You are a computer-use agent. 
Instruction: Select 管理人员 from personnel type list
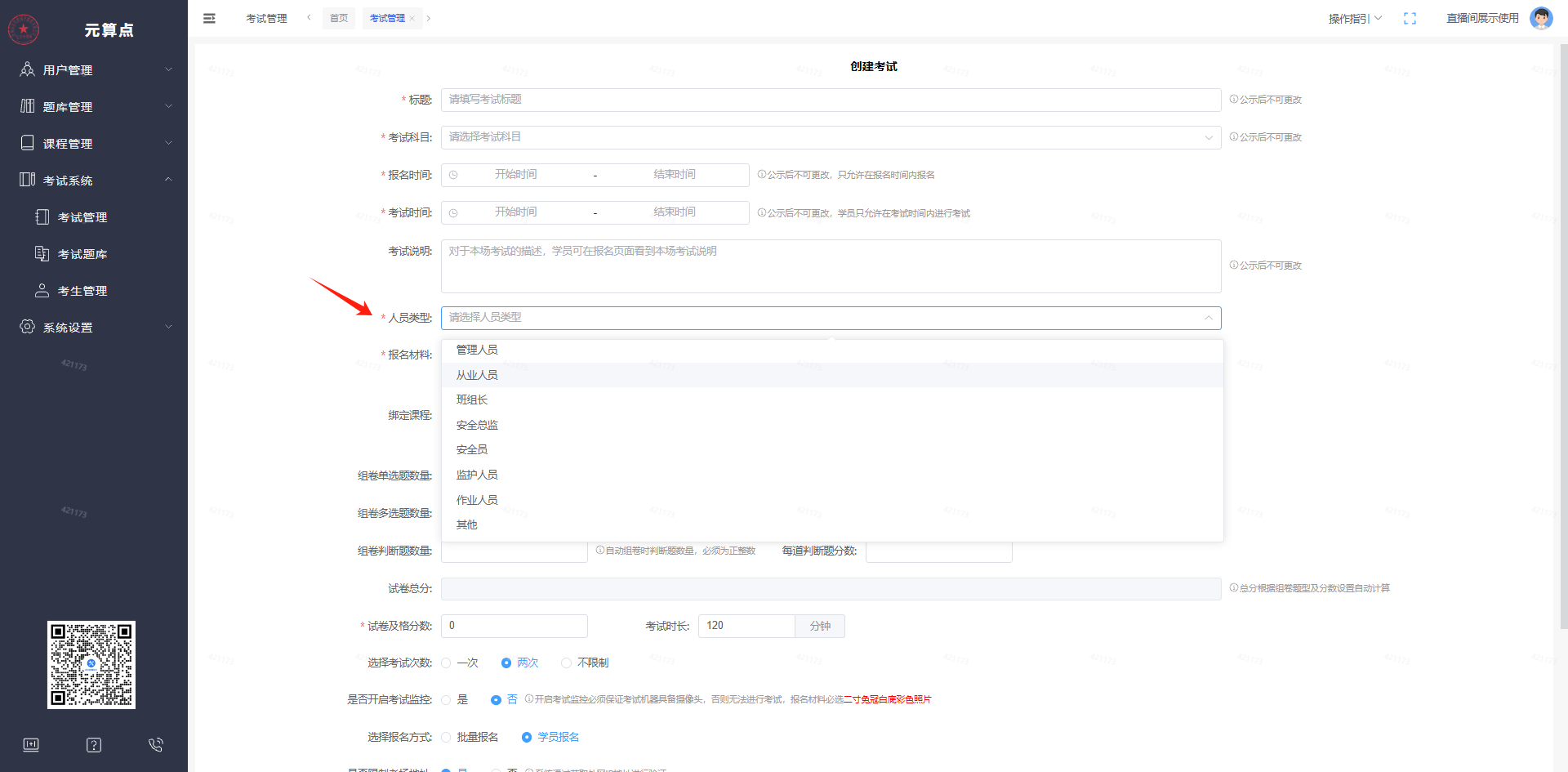click(x=832, y=350)
